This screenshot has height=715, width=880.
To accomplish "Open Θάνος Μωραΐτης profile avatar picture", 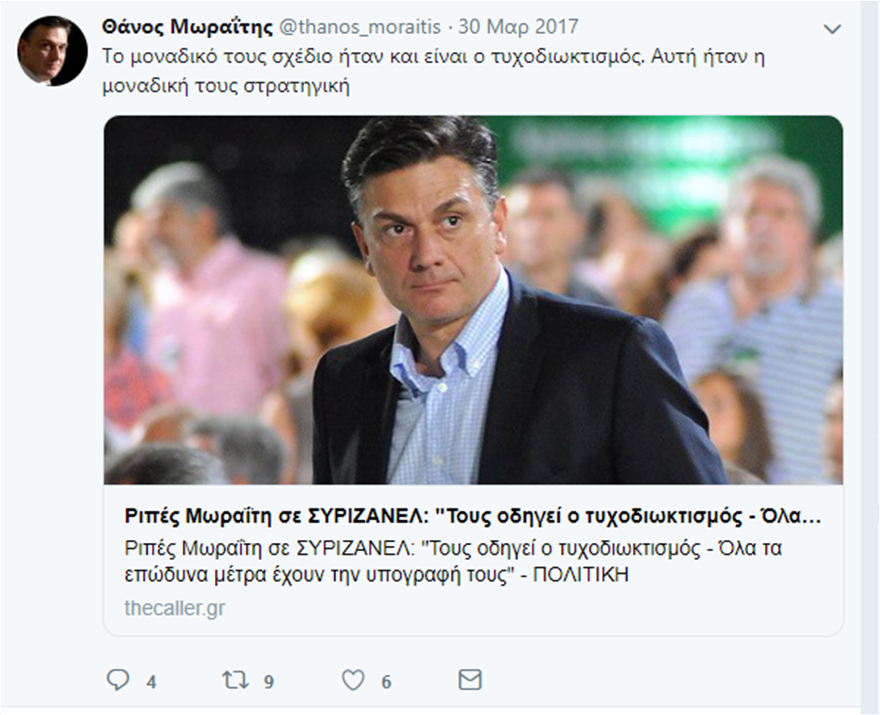I will point(52,50).
